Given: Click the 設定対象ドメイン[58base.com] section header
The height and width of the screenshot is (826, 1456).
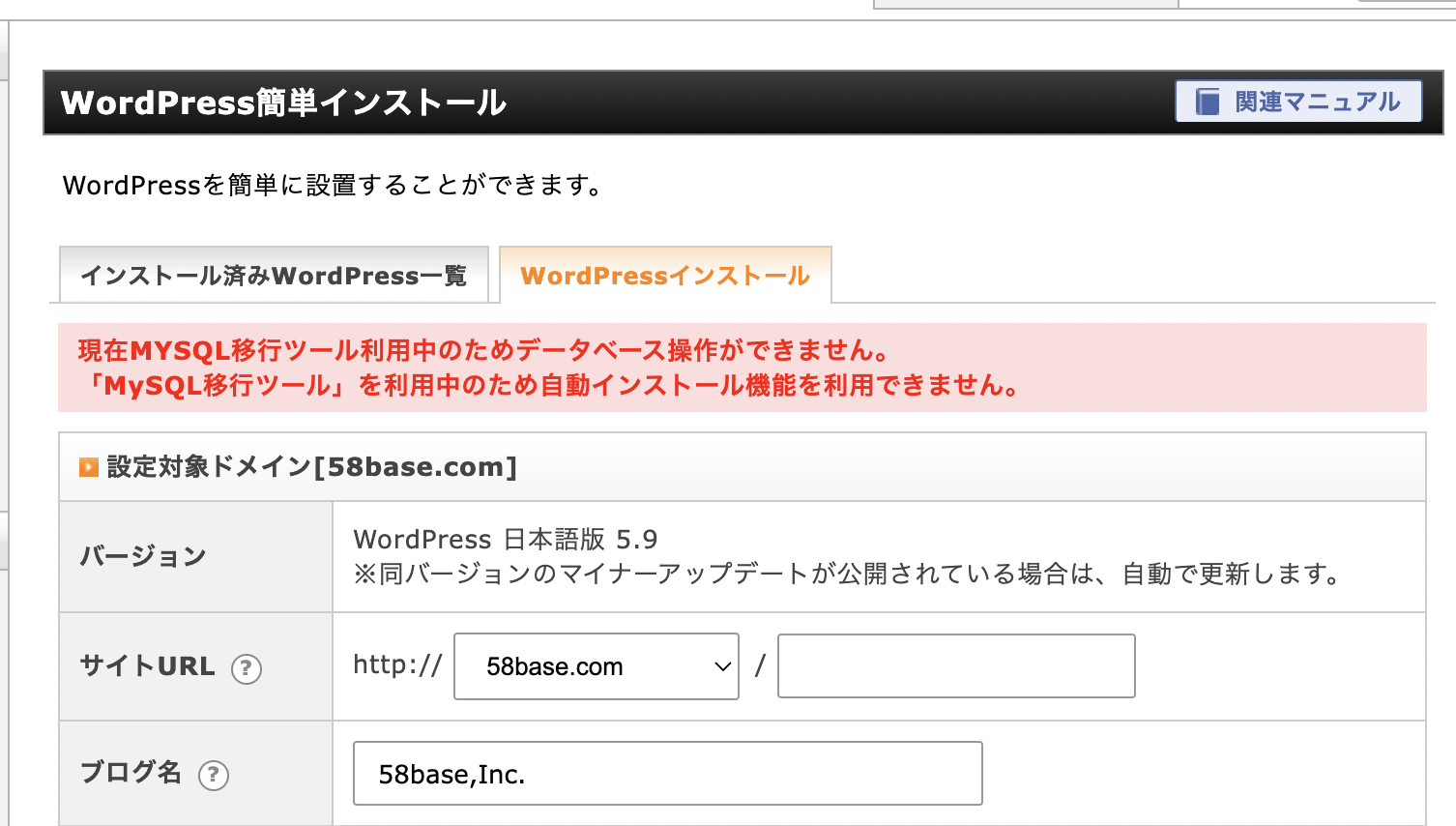Looking at the screenshot, I should [312, 467].
